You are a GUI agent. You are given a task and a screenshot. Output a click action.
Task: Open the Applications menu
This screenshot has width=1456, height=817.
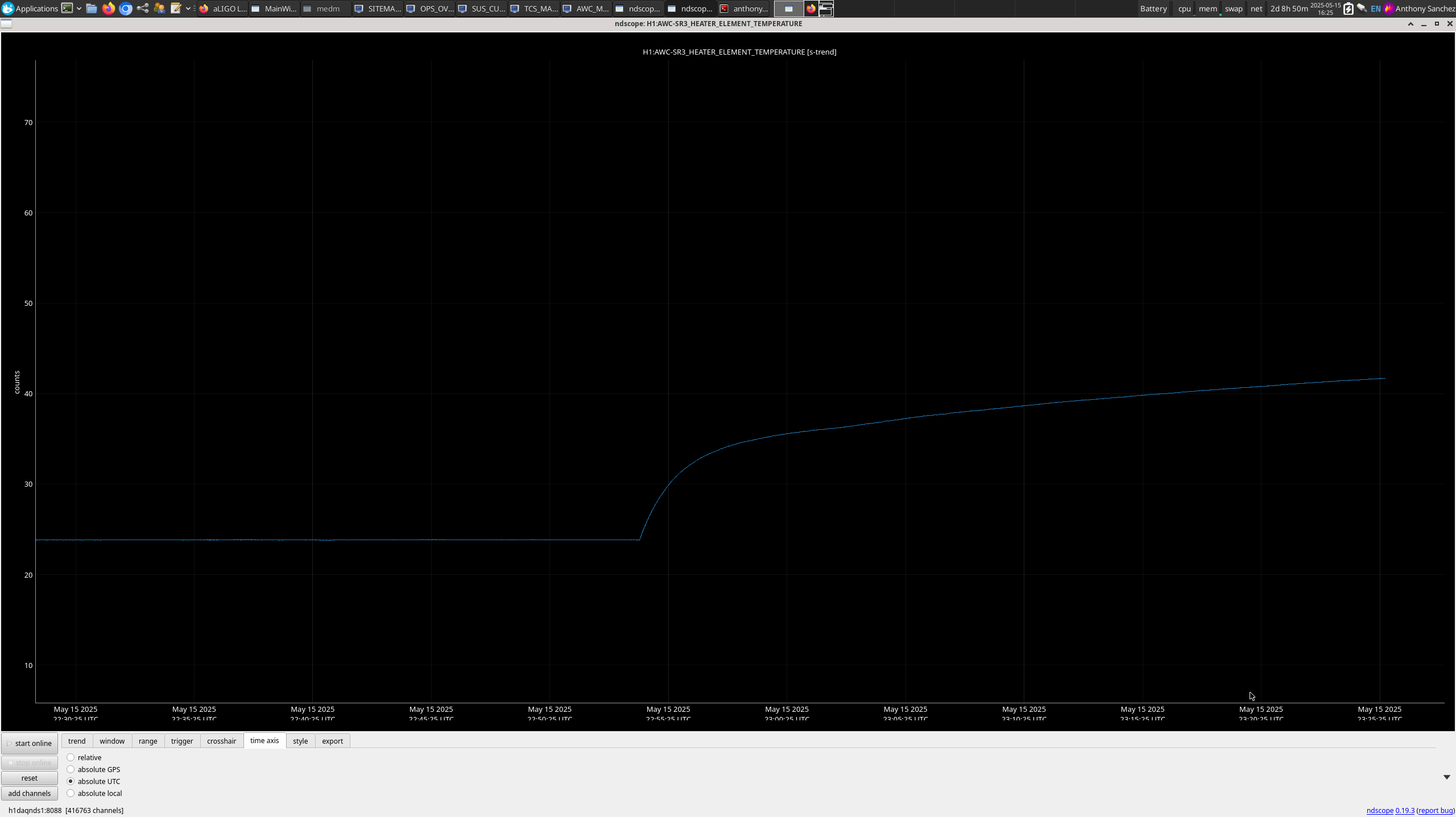(x=30, y=9)
